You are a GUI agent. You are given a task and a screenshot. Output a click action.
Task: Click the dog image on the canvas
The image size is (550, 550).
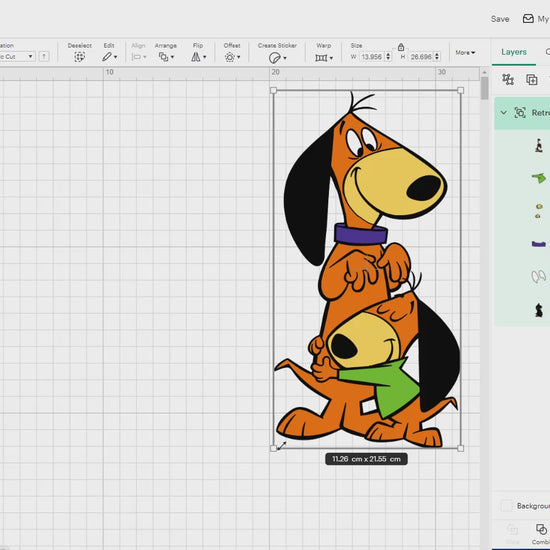[x=367, y=269]
